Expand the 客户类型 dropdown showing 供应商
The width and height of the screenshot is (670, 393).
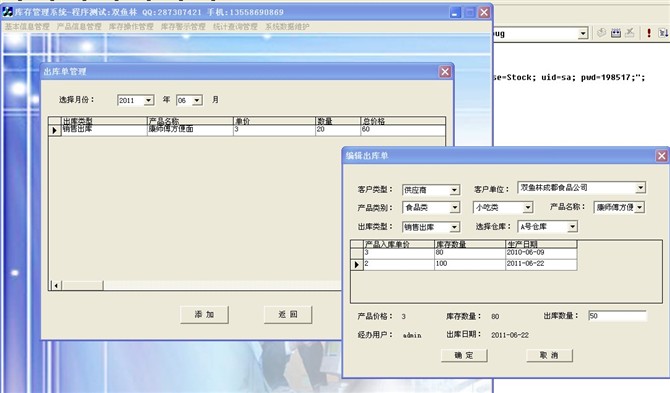455,190
